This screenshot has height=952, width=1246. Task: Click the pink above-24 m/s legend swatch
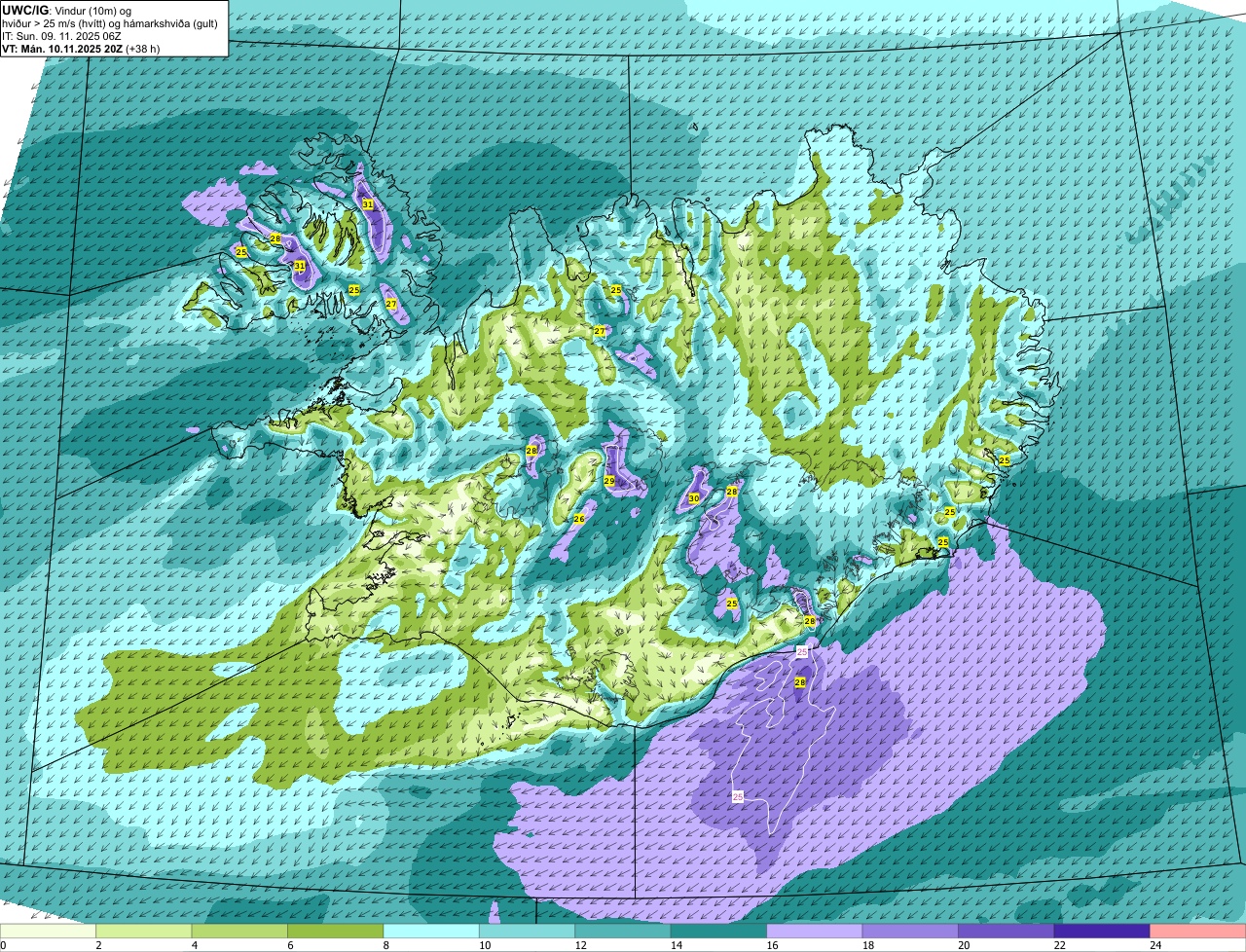pyautogui.click(x=1198, y=931)
